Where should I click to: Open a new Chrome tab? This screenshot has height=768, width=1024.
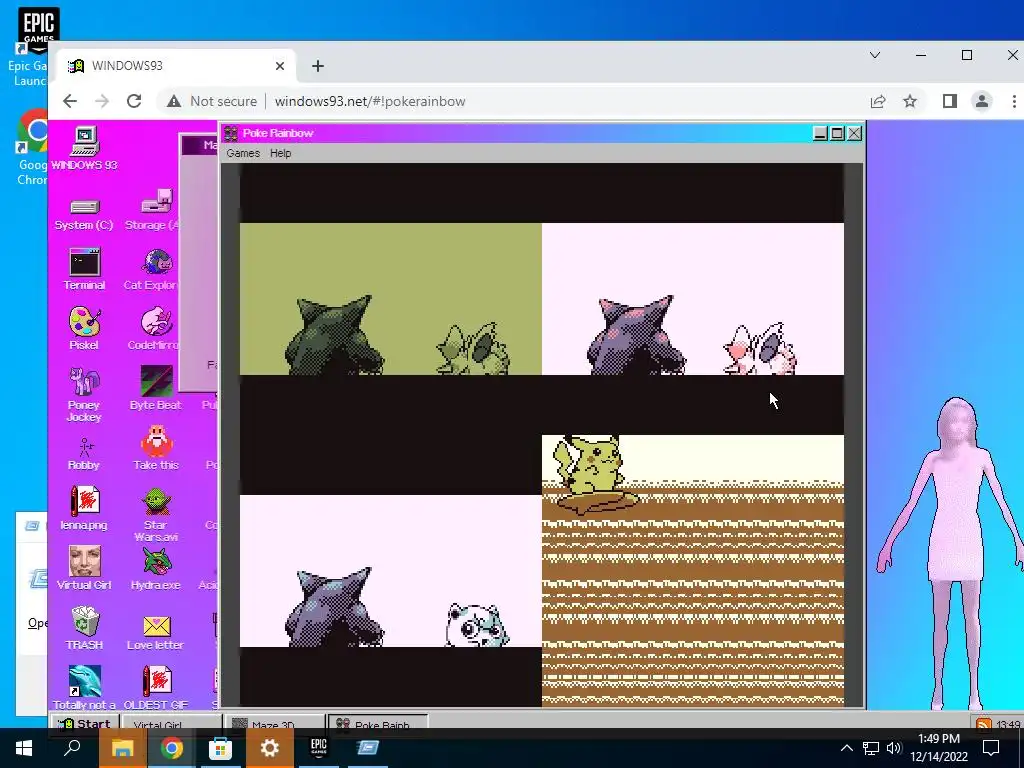pyautogui.click(x=317, y=66)
